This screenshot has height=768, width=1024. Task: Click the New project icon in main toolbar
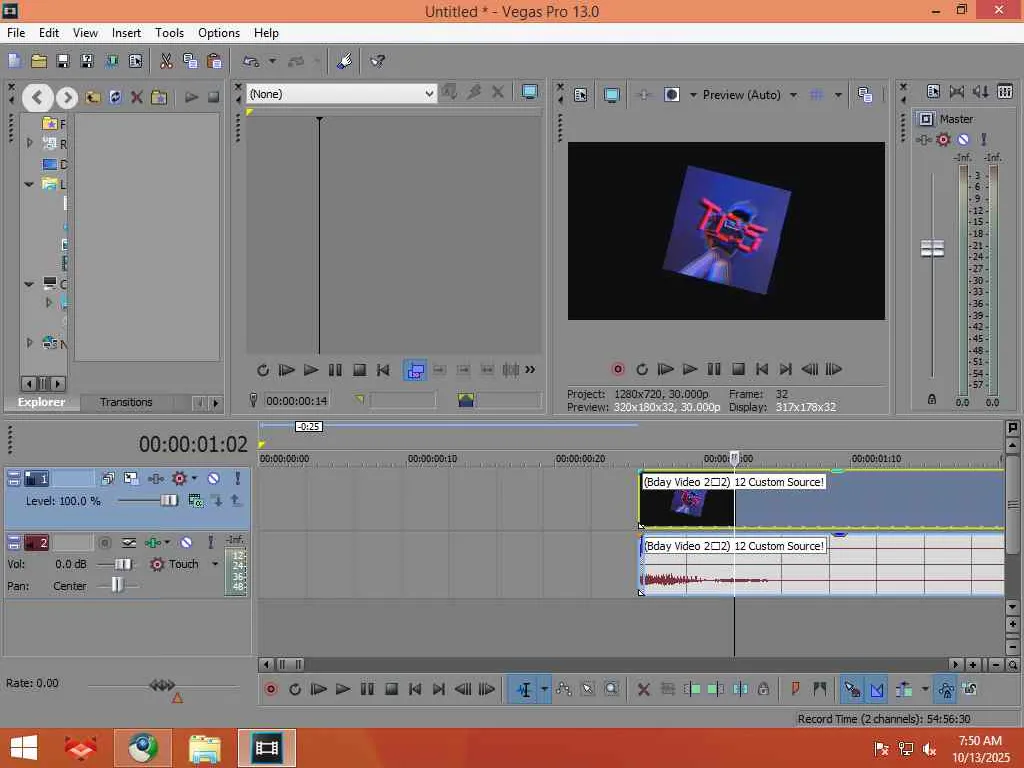point(14,61)
